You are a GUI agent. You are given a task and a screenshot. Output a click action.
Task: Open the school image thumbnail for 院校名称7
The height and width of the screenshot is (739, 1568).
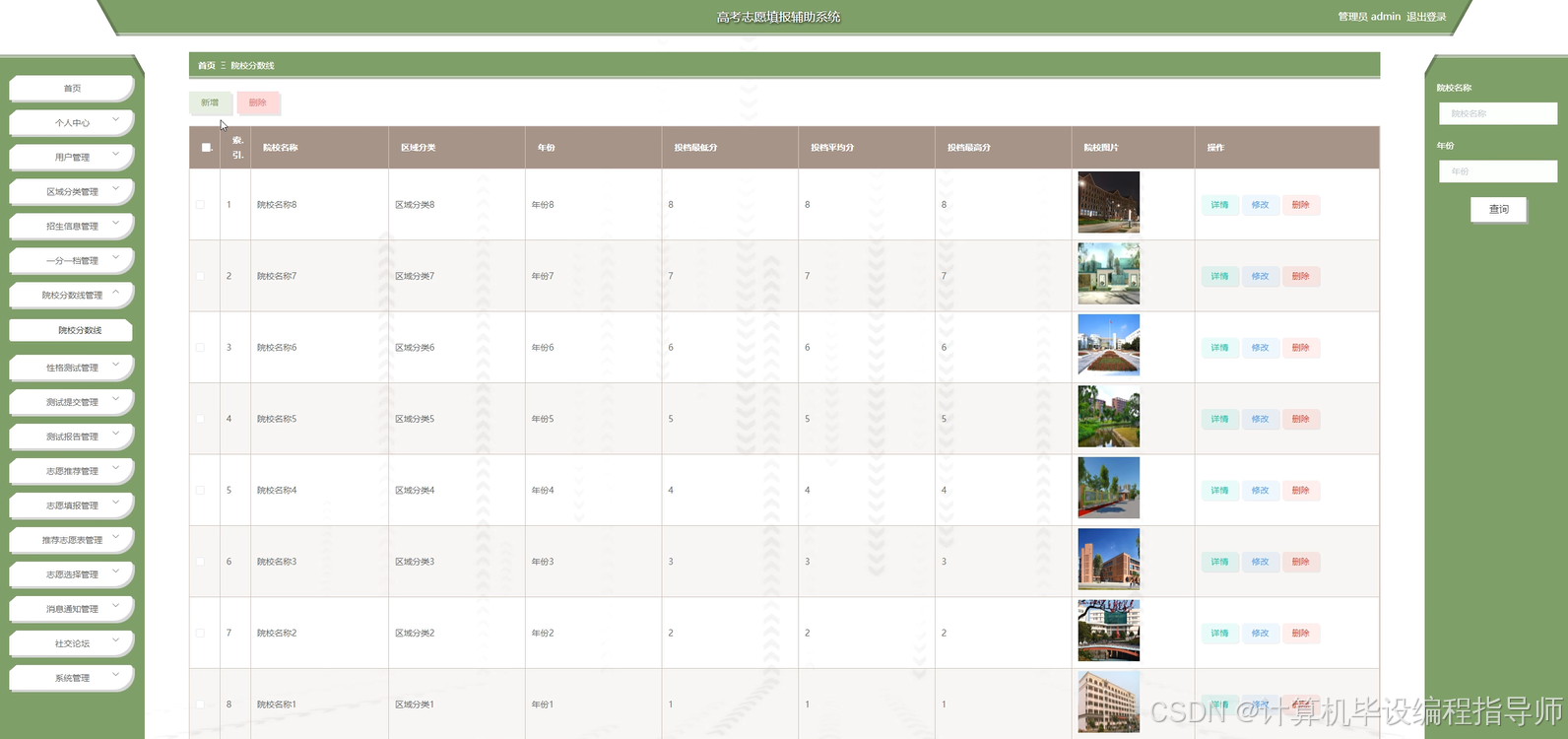1109,274
